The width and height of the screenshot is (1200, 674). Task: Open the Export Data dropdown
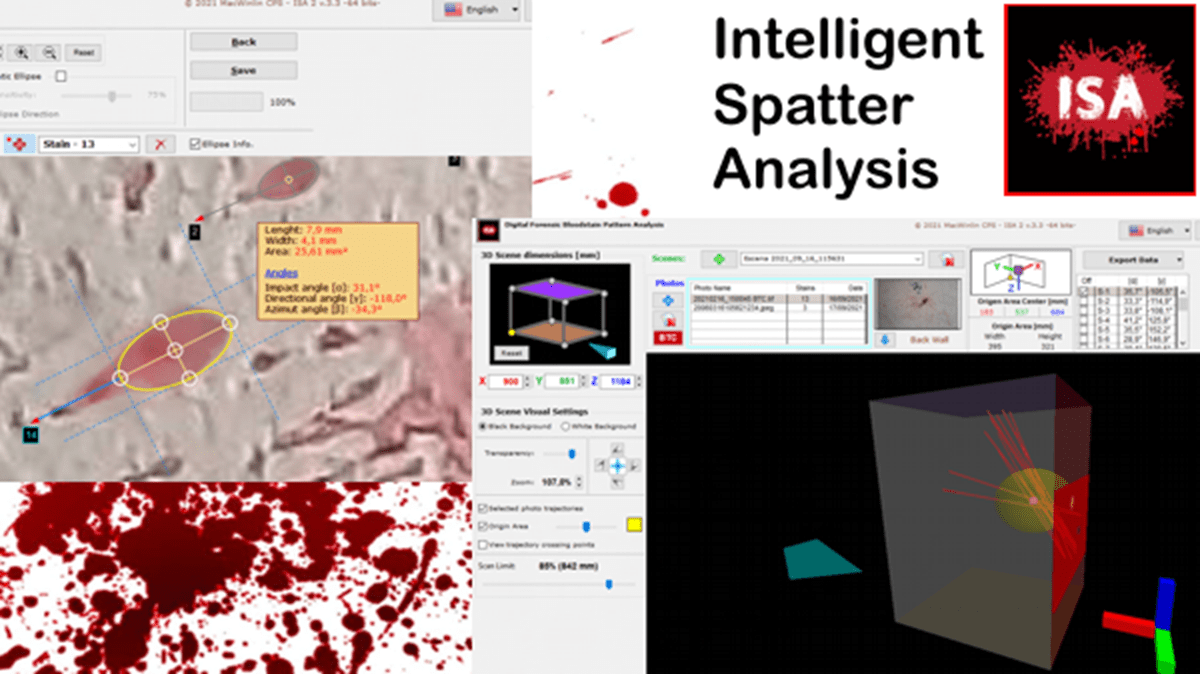click(x=1136, y=258)
